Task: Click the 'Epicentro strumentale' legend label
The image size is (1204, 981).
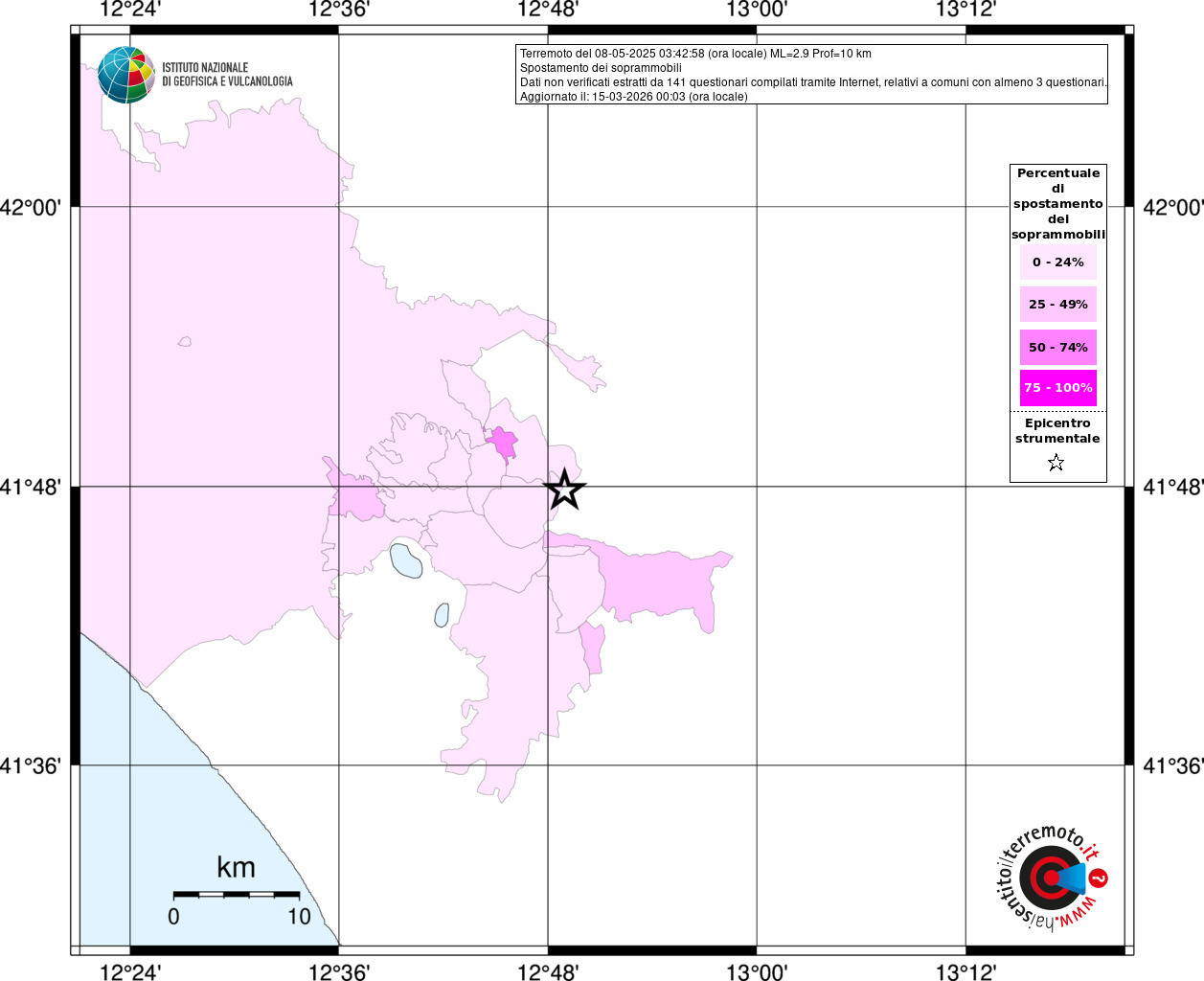Action: [1057, 431]
